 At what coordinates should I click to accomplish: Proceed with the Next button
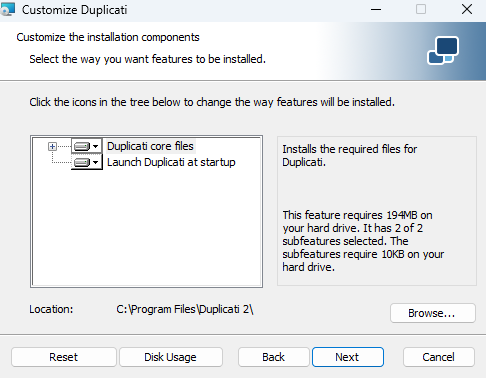point(348,357)
